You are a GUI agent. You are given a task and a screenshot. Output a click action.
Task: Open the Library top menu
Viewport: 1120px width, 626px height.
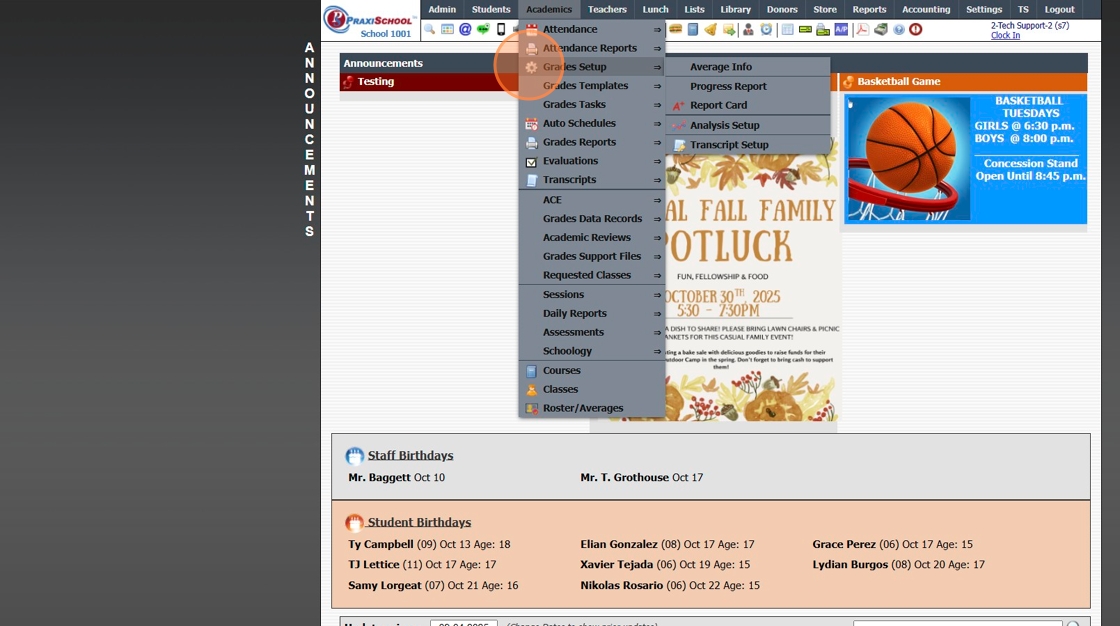click(x=735, y=9)
